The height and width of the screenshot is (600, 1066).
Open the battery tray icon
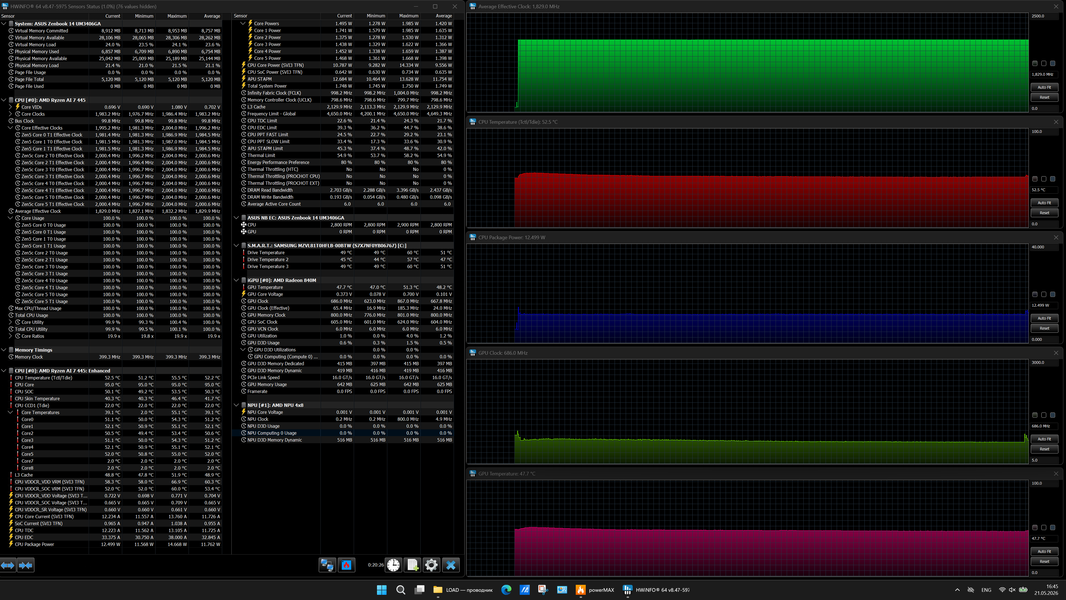1023,590
